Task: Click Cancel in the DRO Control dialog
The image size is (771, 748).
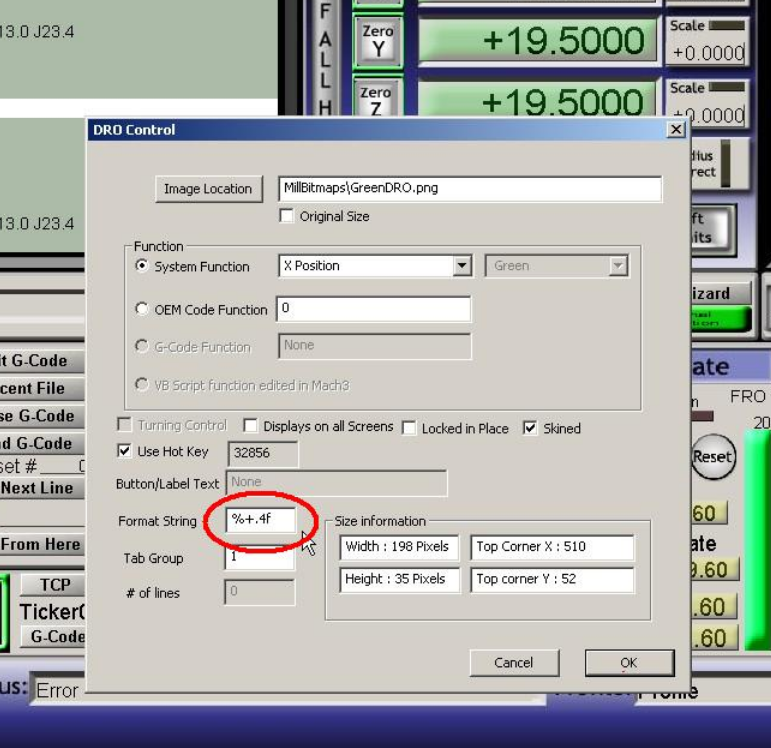Action: click(x=513, y=662)
